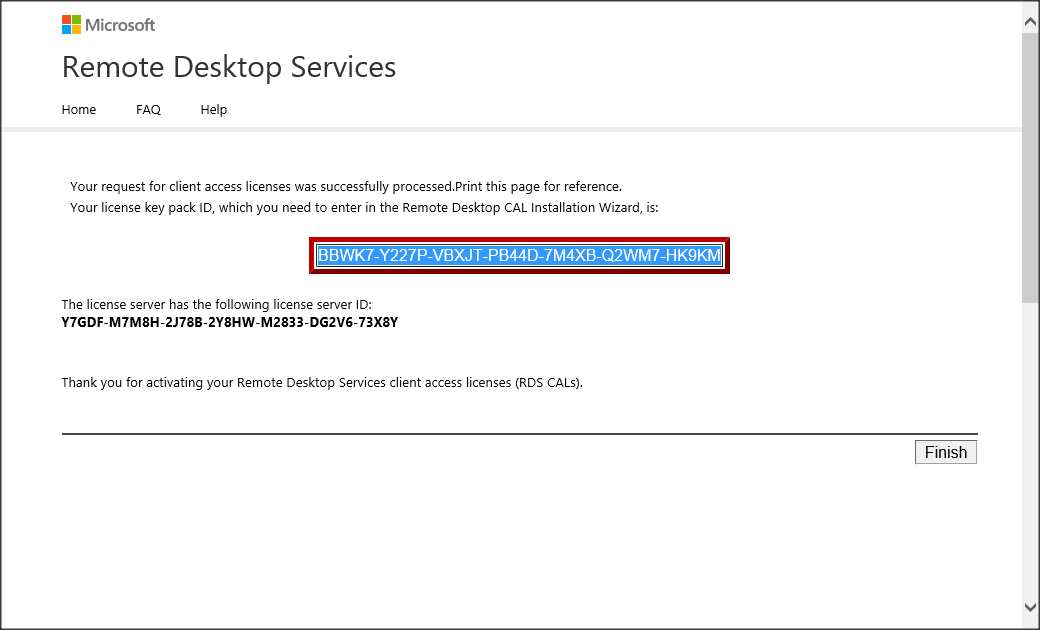The height and width of the screenshot is (630, 1040).
Task: Open the FAQ page
Action: (x=148, y=110)
